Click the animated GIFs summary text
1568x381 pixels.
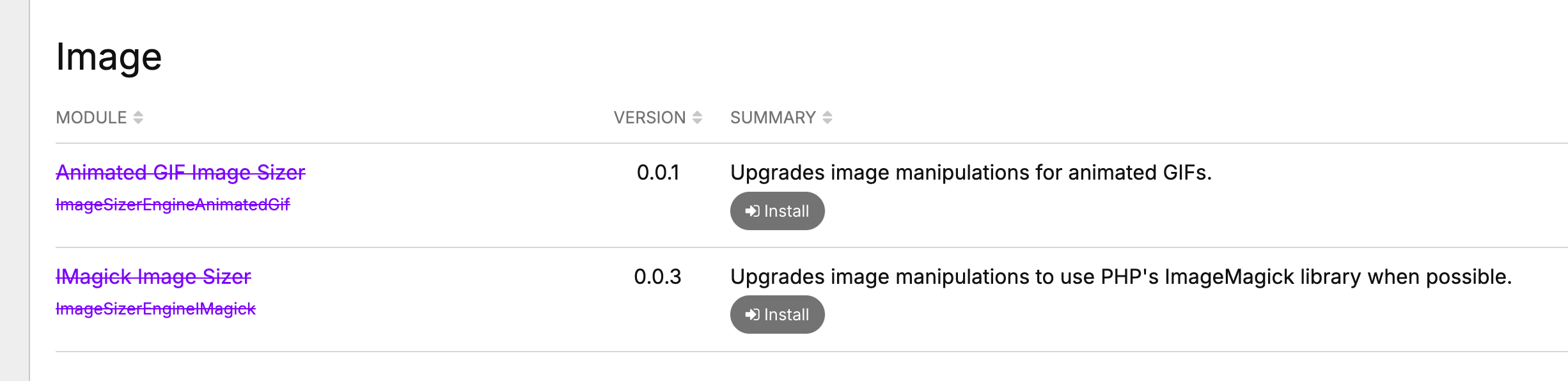(x=971, y=173)
